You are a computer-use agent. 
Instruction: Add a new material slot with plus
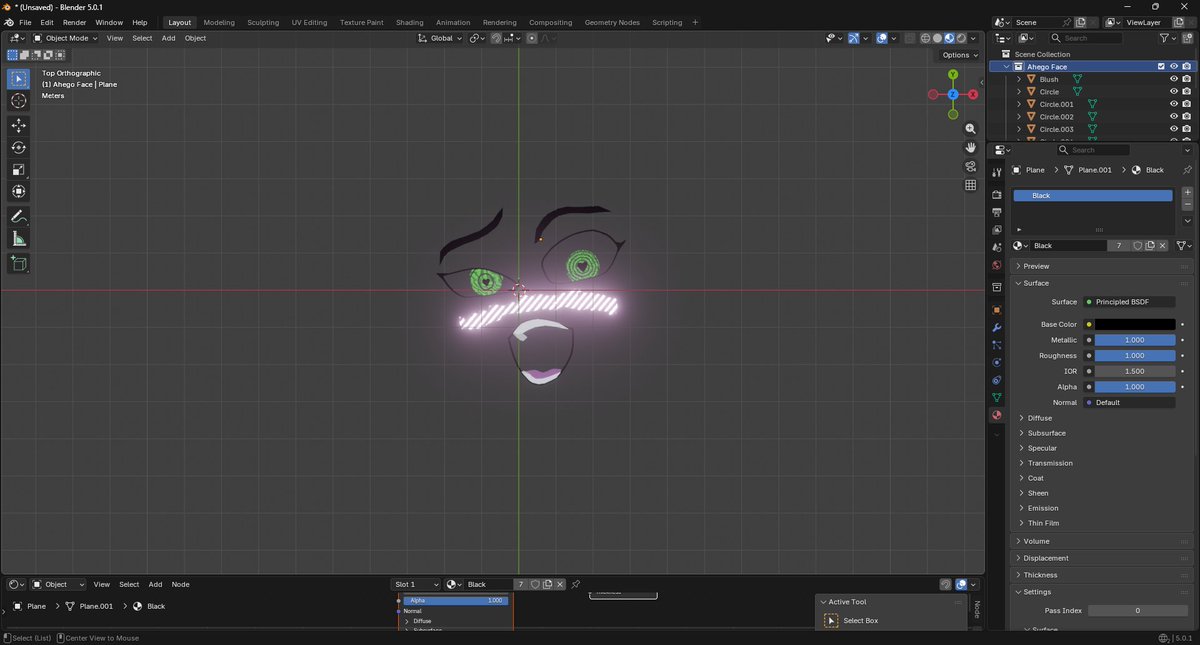pos(1187,192)
